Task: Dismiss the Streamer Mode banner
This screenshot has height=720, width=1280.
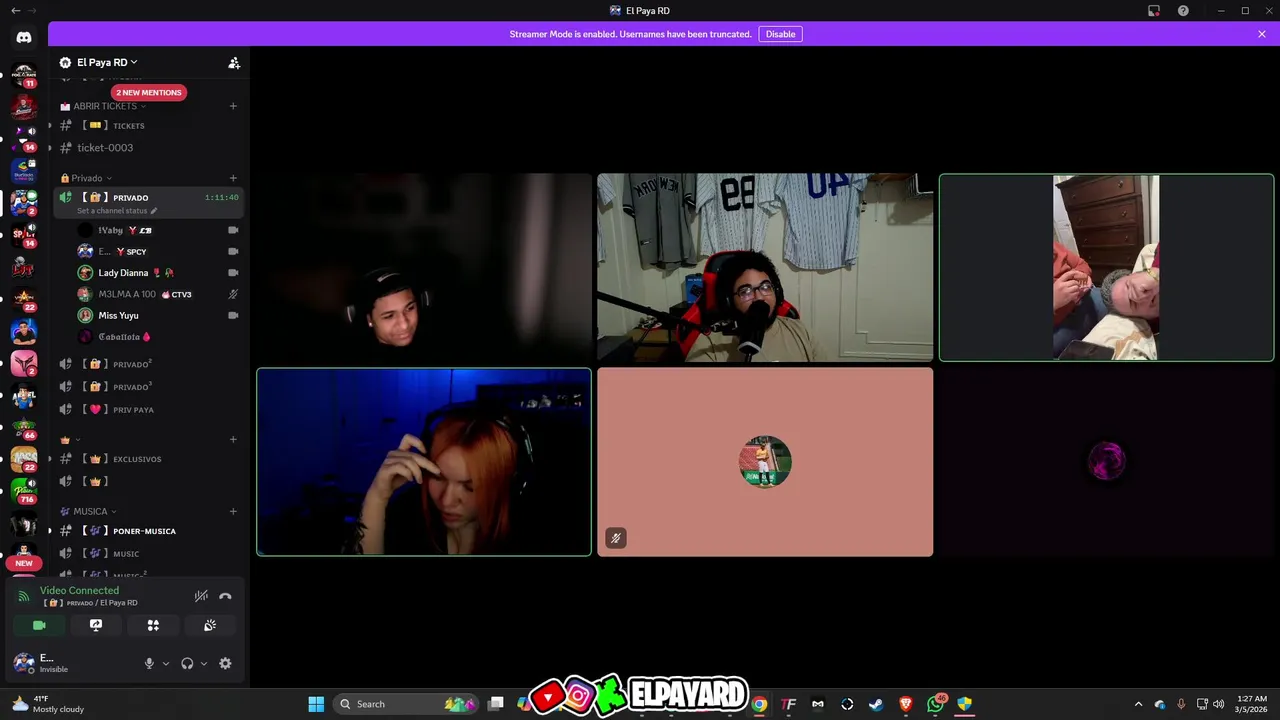Action: coord(1262,34)
